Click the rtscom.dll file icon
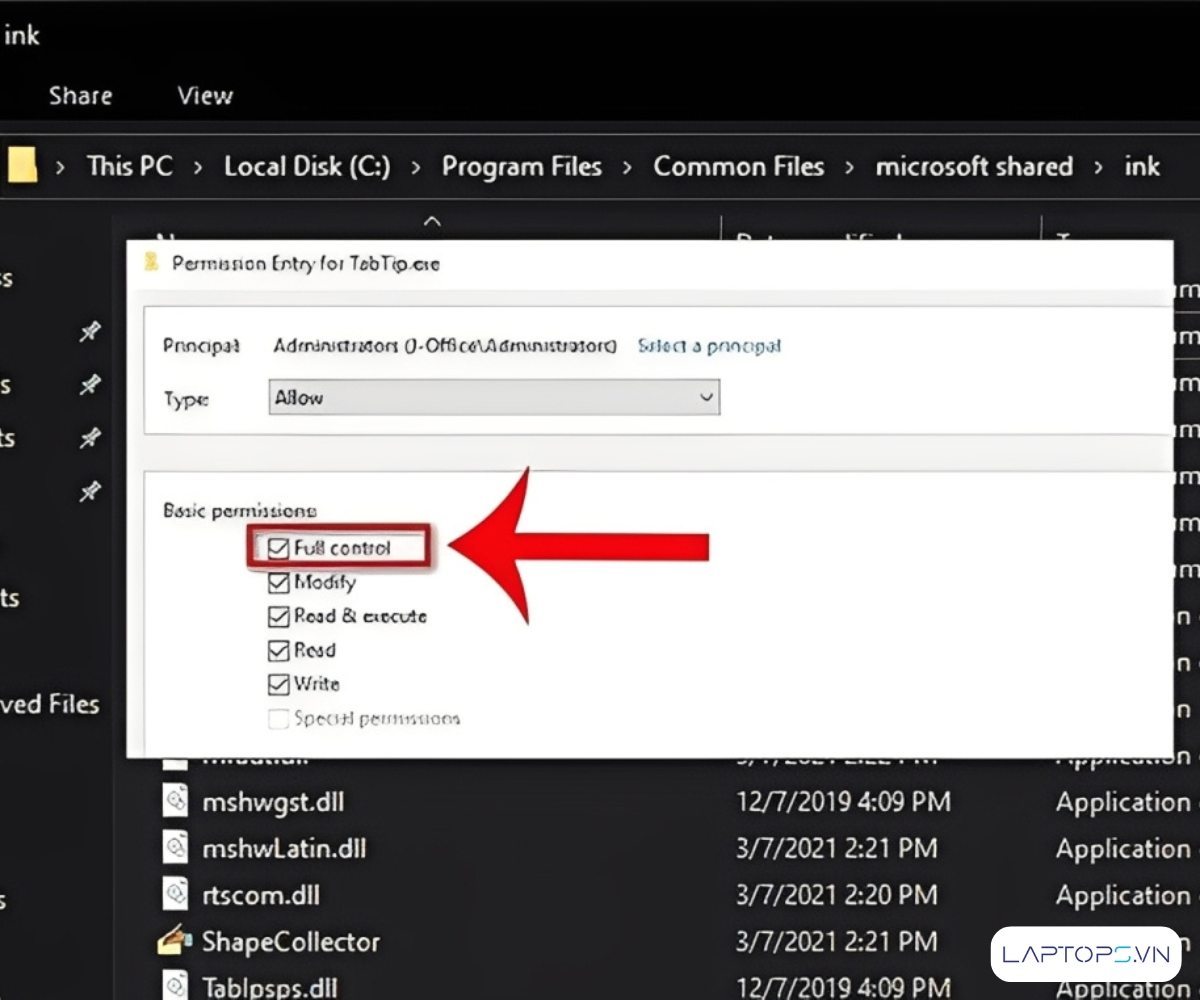Image resolution: width=1200 pixels, height=1000 pixels. [x=176, y=895]
